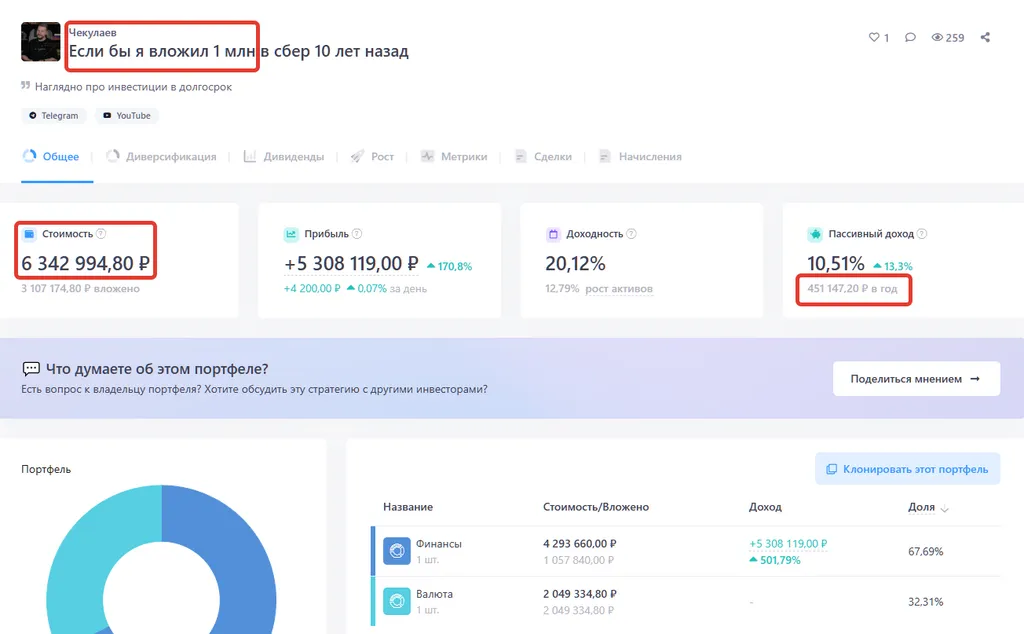Open comments via speech bubble icon
The image size is (1024, 634).
pyautogui.click(x=910, y=38)
